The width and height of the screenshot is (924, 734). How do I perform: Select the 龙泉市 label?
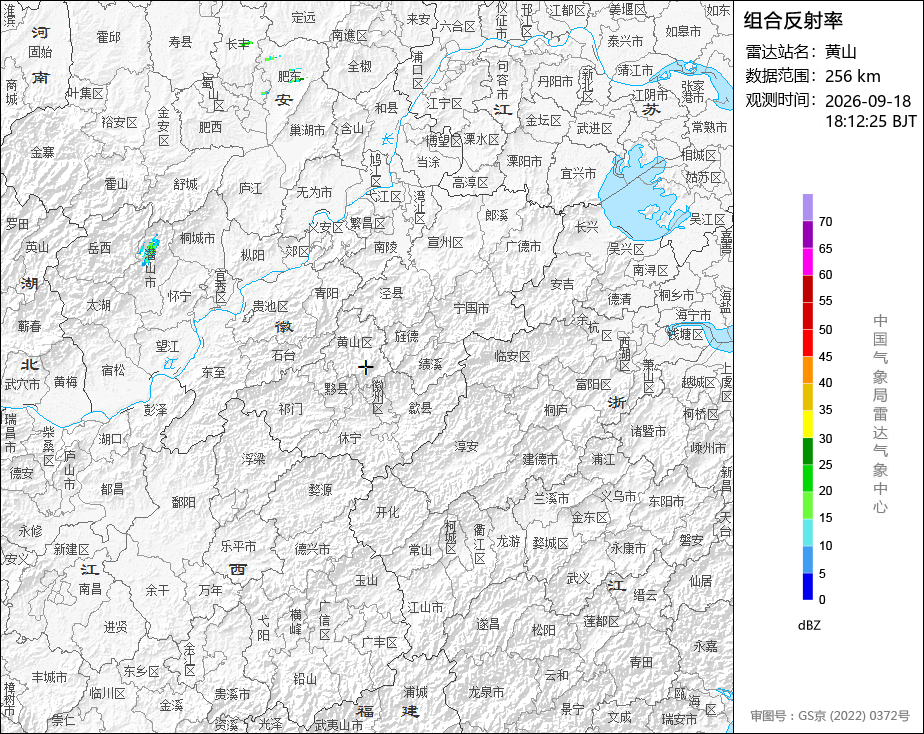point(487,692)
